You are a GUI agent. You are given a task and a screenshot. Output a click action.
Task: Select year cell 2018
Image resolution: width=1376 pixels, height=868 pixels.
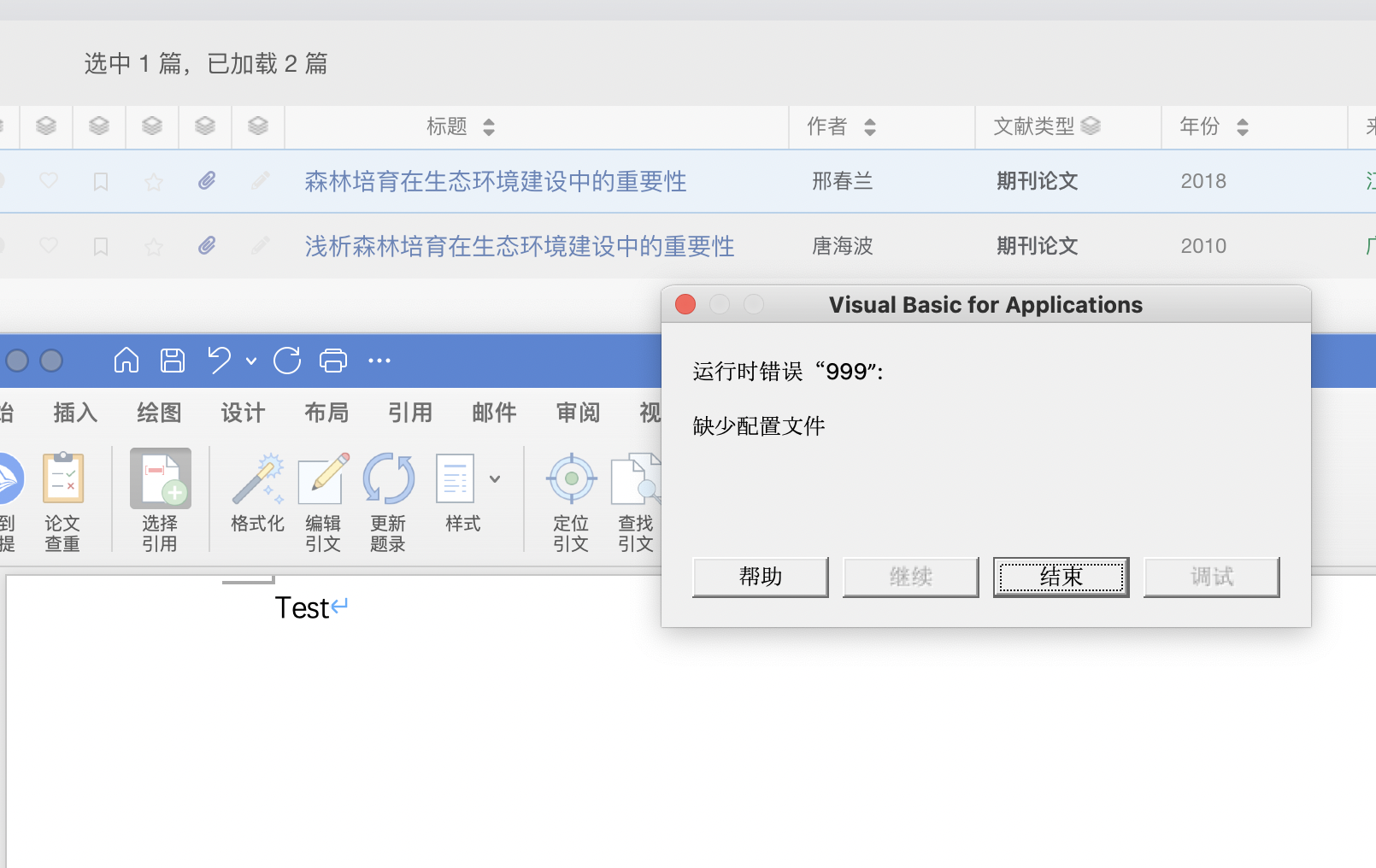[x=1203, y=181]
